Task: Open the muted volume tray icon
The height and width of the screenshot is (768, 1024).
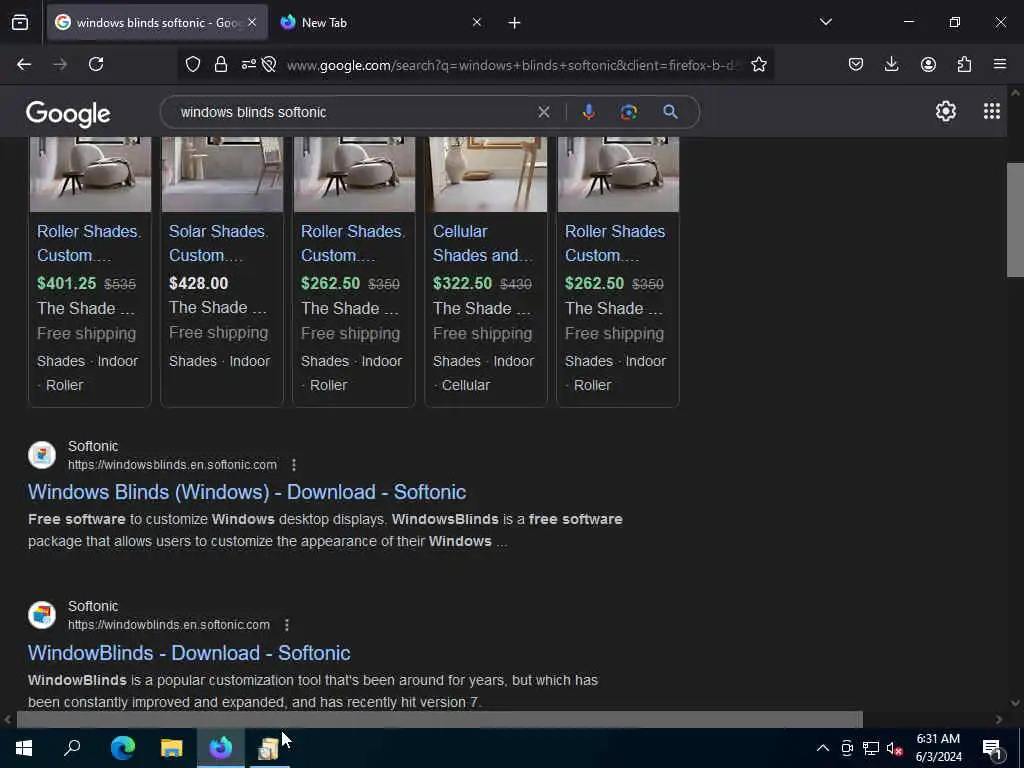Action: pyautogui.click(x=894, y=748)
